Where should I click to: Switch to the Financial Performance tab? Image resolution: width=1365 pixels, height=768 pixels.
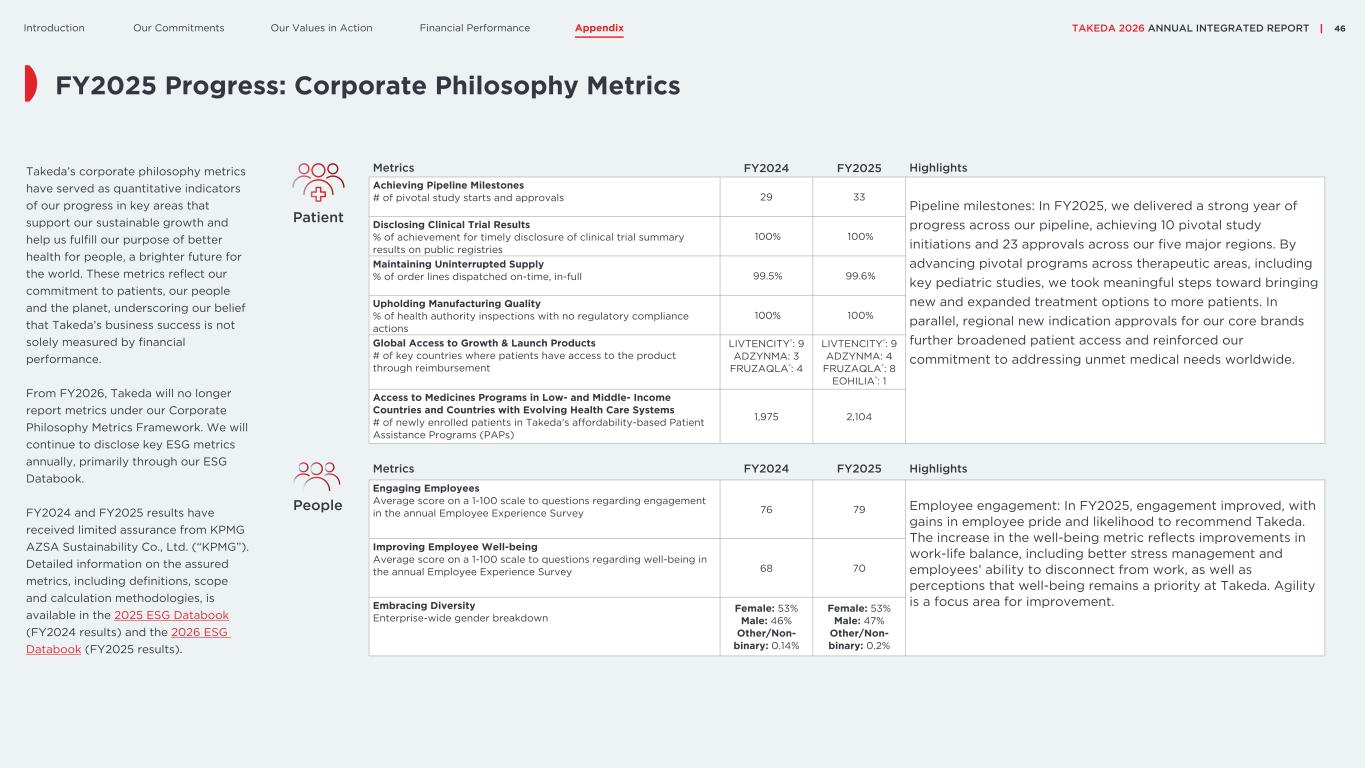click(475, 28)
